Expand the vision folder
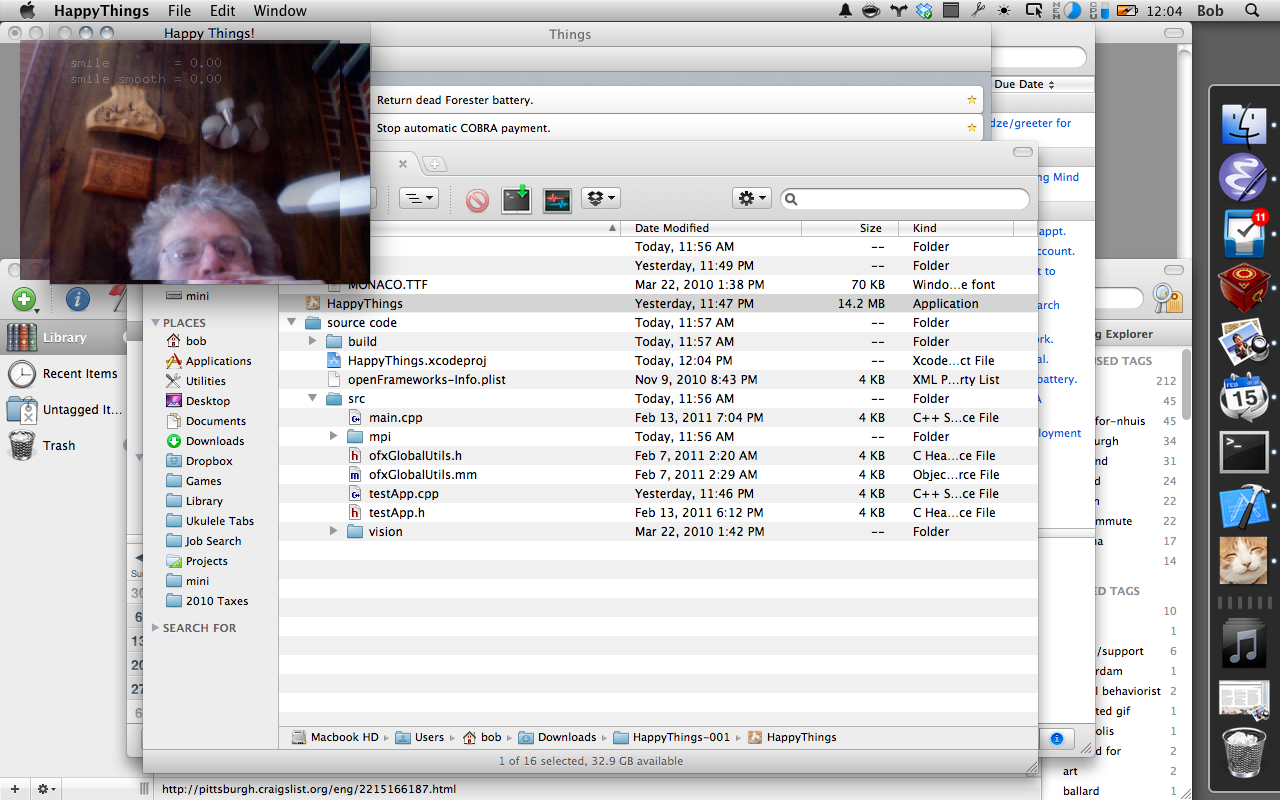The height and width of the screenshot is (800, 1280). (x=334, y=532)
